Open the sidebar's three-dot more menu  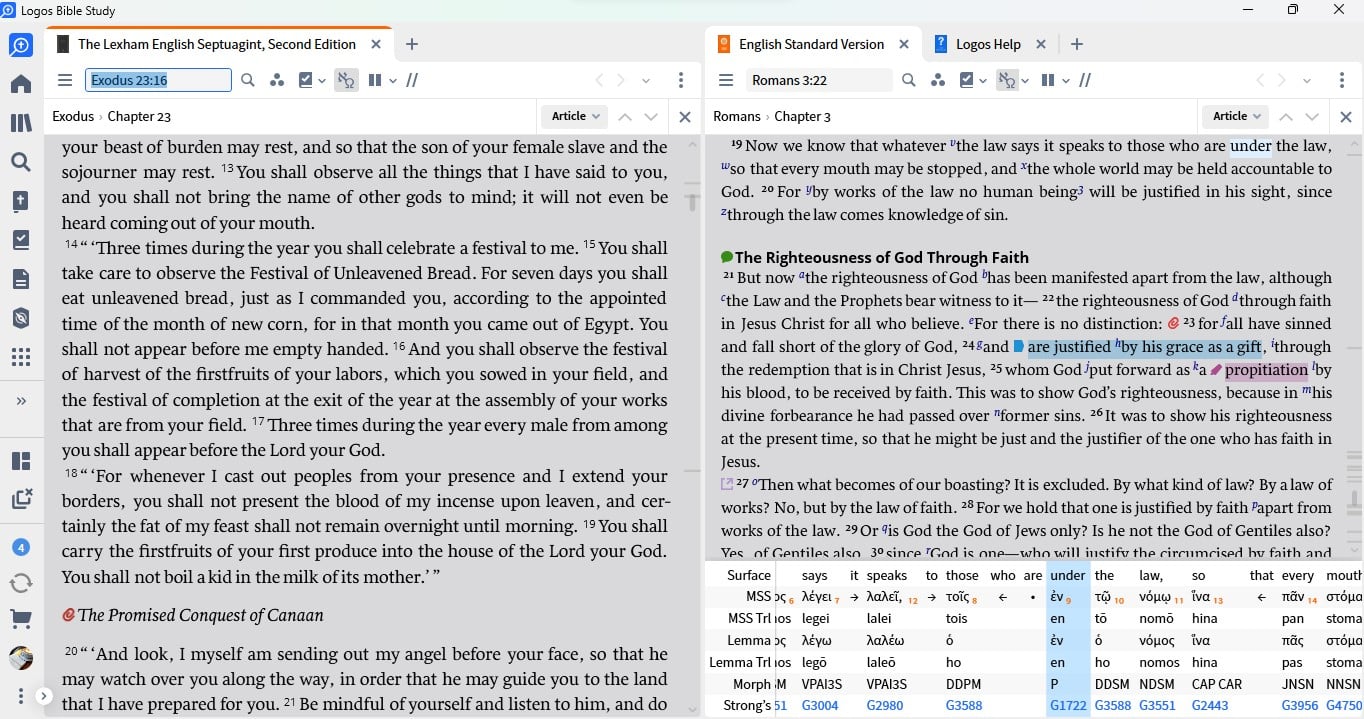(21, 695)
